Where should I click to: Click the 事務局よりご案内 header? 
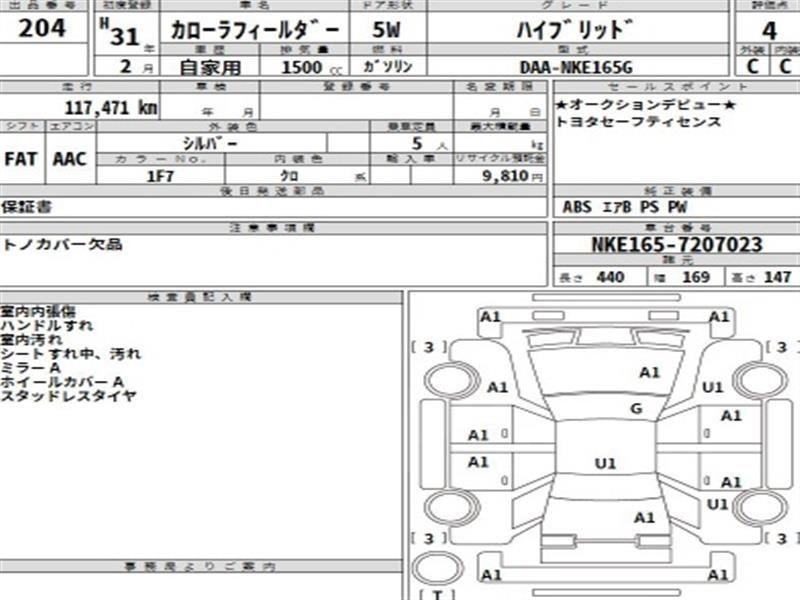click(x=200, y=566)
